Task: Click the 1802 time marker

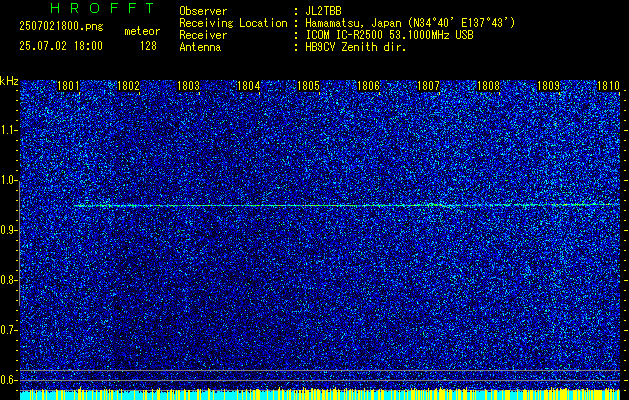Action: click(128, 86)
